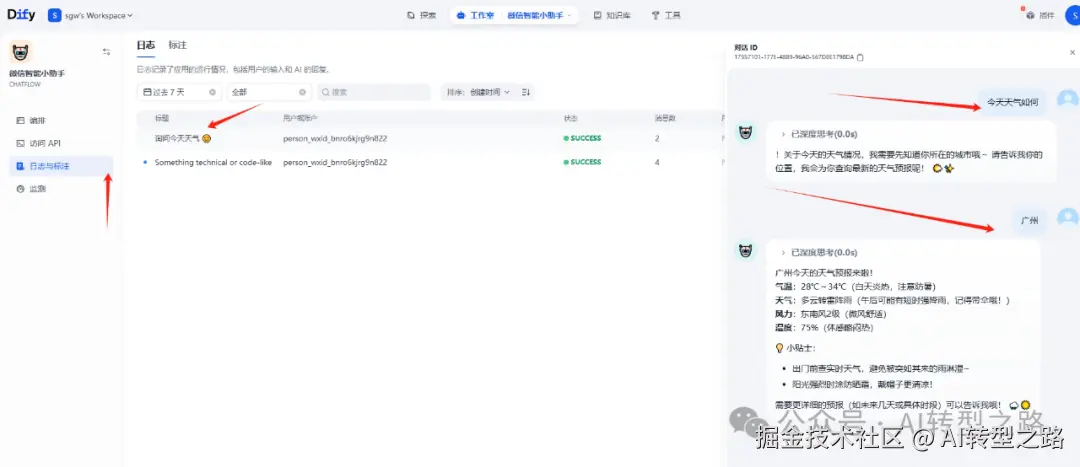Open the 排序: 创建时间 sort dropdown

(x=479, y=92)
